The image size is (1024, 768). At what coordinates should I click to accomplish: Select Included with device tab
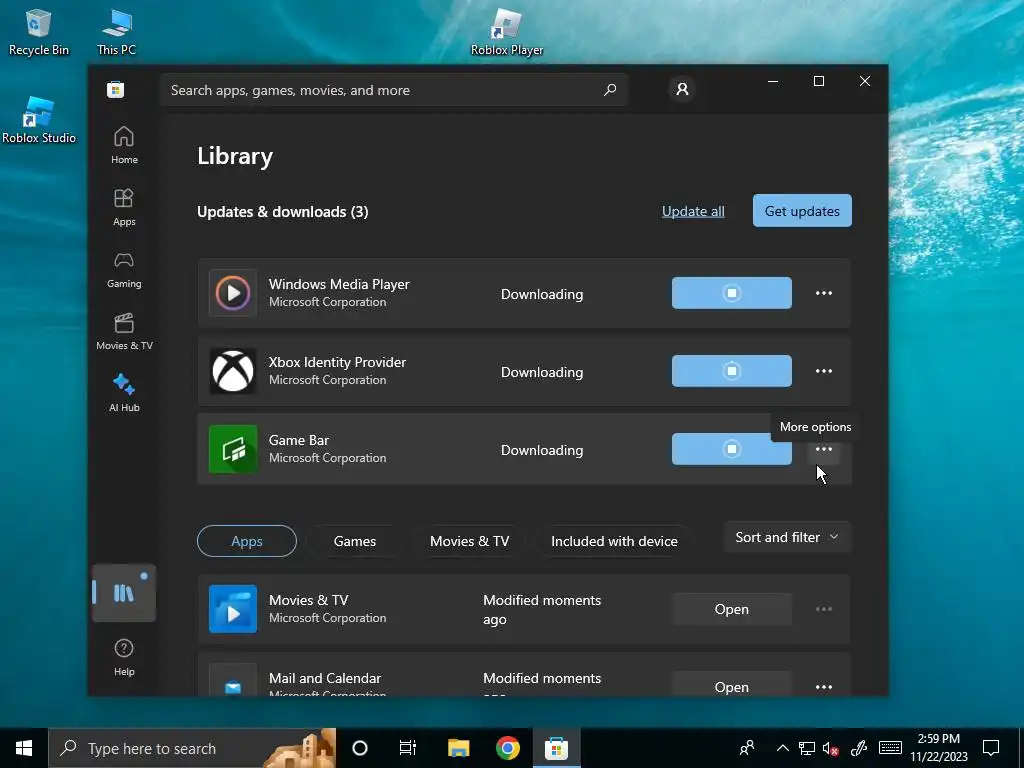(614, 541)
